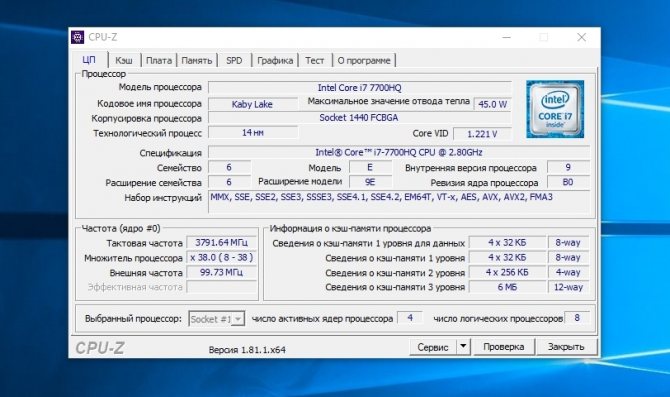Click the Версия 1.81.1.x64 label
Viewport: 670px width, 397px height.
(x=247, y=350)
